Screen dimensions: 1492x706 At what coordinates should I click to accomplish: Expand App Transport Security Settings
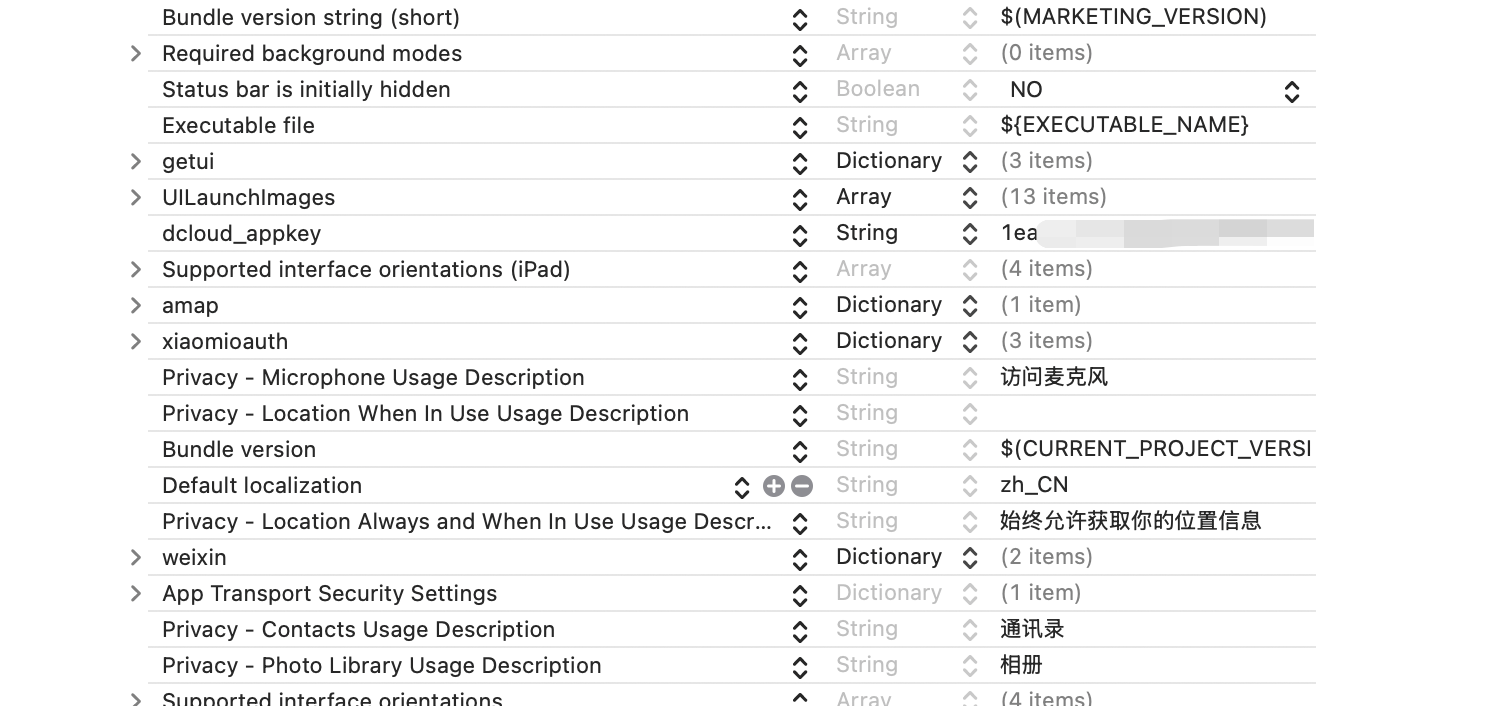(136, 593)
